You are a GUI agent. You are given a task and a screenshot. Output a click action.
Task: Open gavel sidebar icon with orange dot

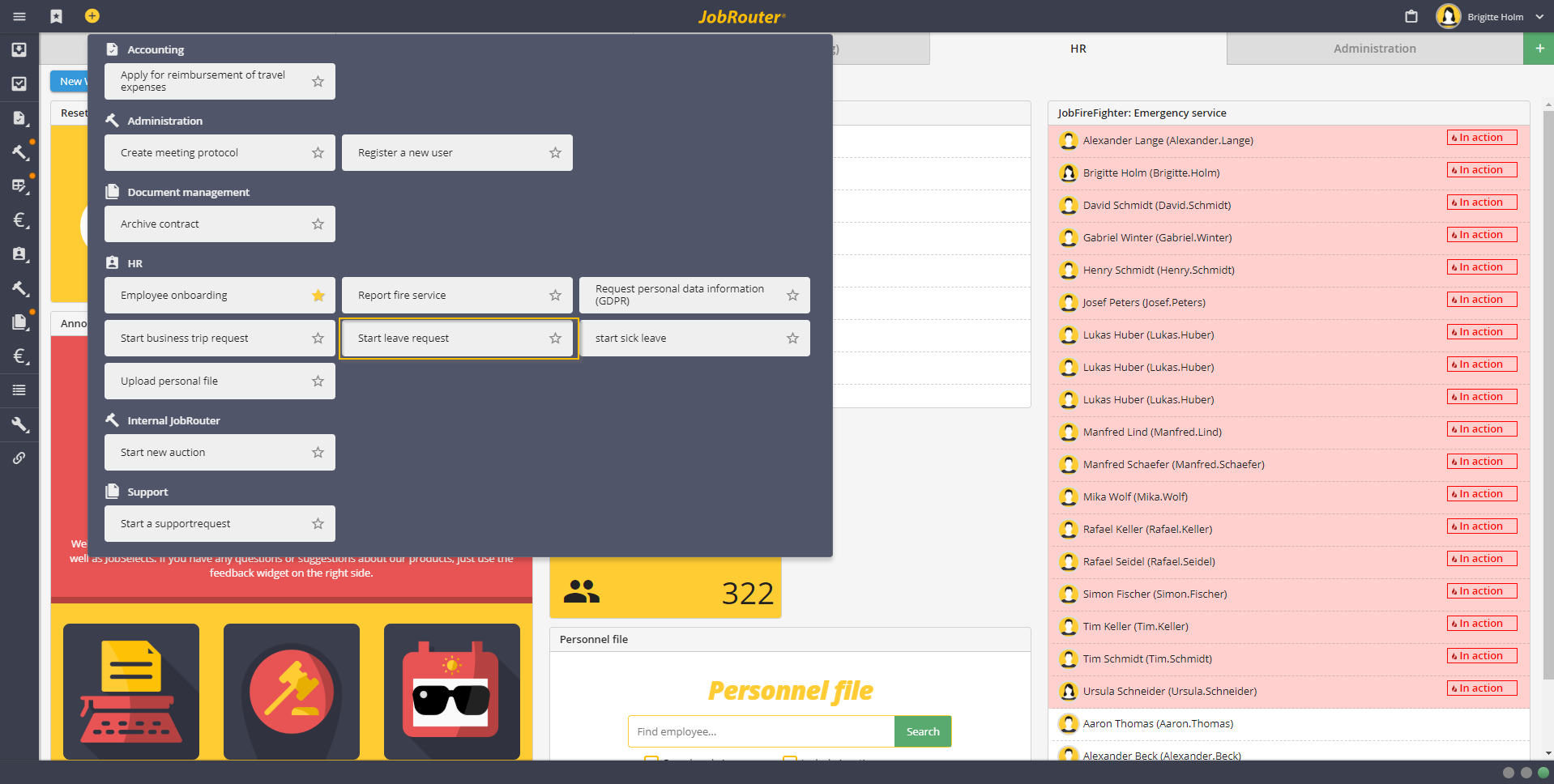pos(19,151)
